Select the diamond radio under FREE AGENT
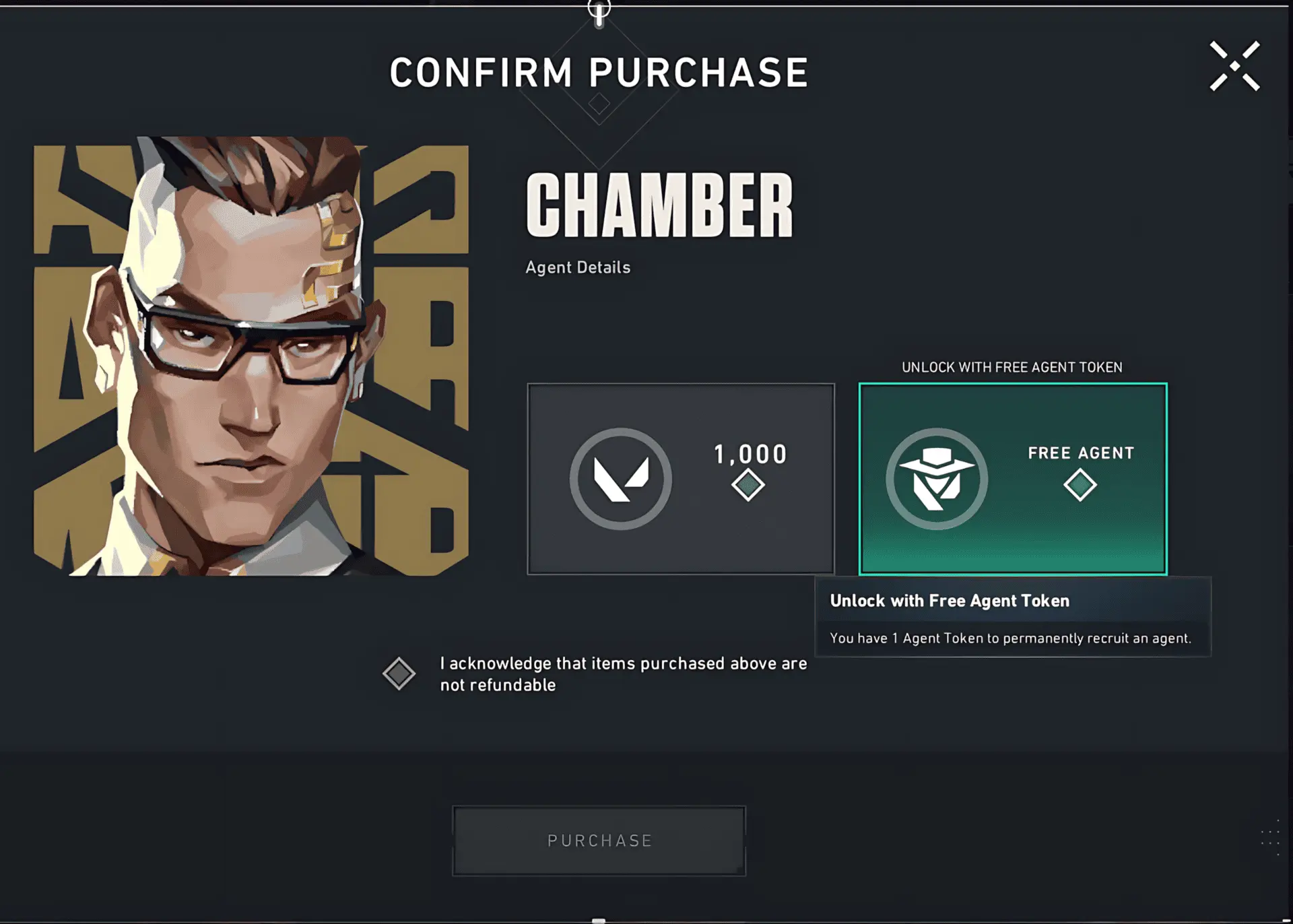This screenshot has height=924, width=1293. pos(1080,485)
